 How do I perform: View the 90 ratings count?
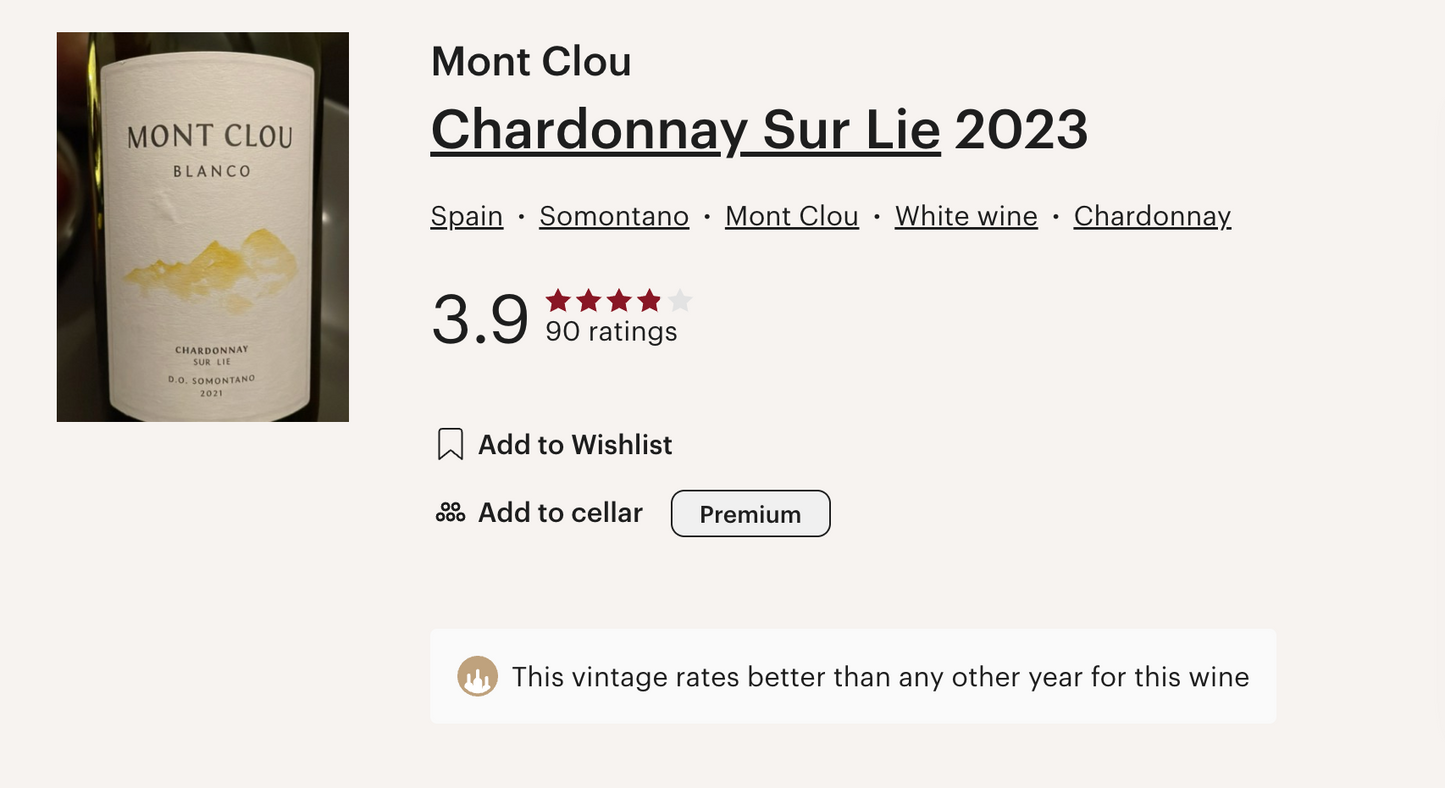(x=611, y=332)
